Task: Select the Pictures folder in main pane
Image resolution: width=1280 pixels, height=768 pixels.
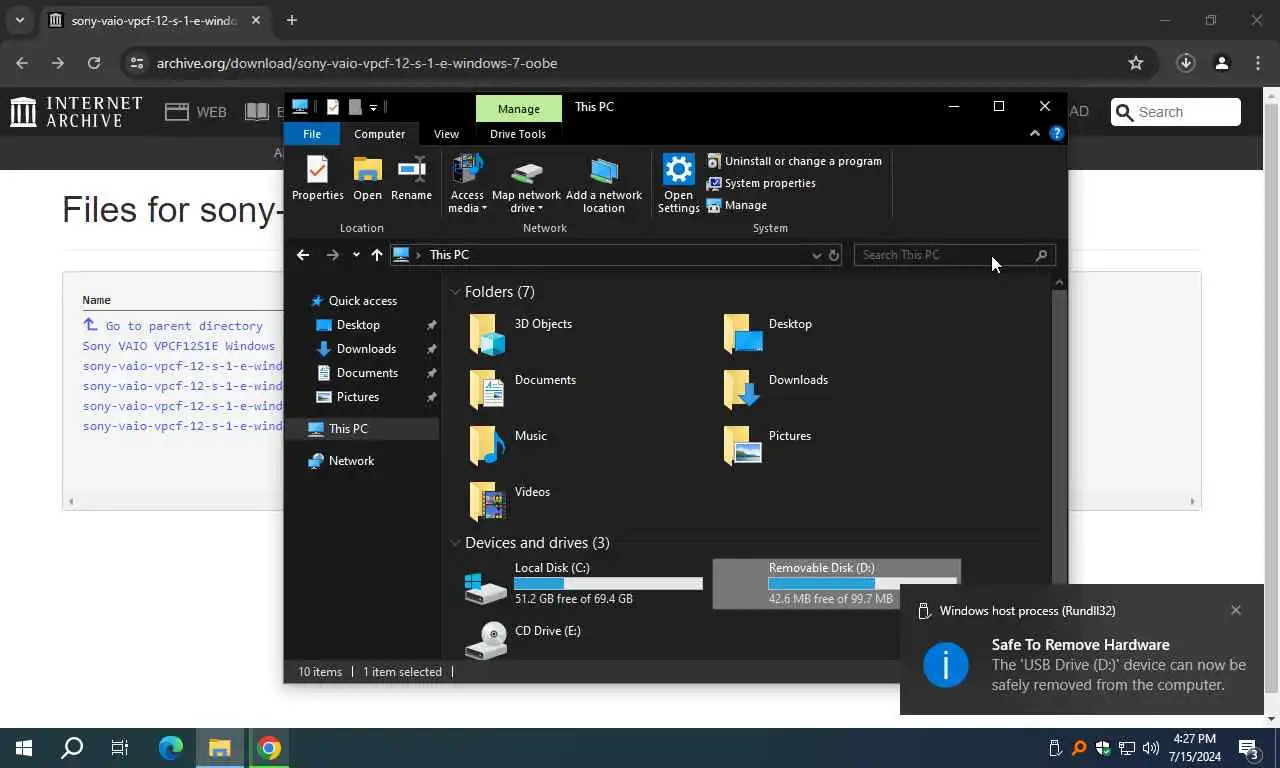Action: (767, 445)
